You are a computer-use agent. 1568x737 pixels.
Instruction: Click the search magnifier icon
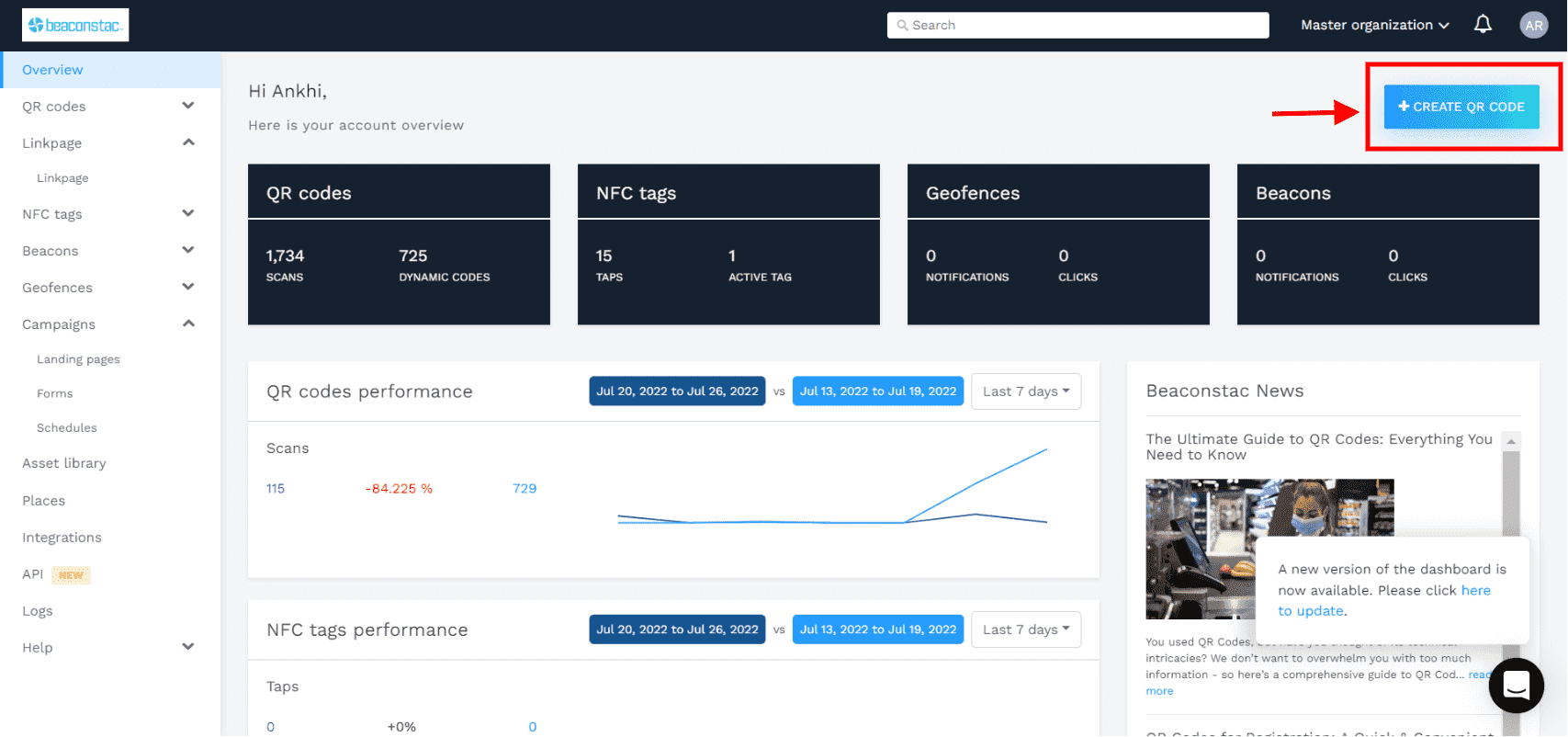point(902,26)
